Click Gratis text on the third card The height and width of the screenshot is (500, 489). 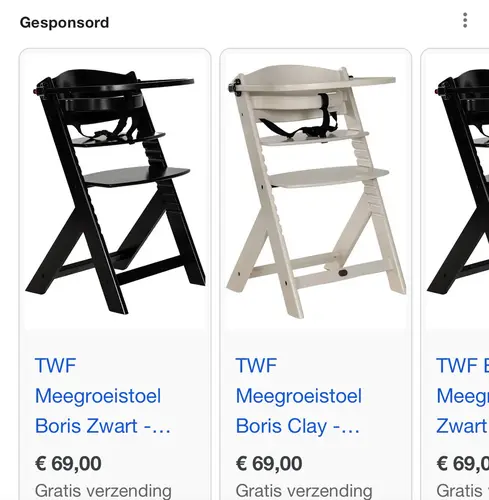pos(459,491)
